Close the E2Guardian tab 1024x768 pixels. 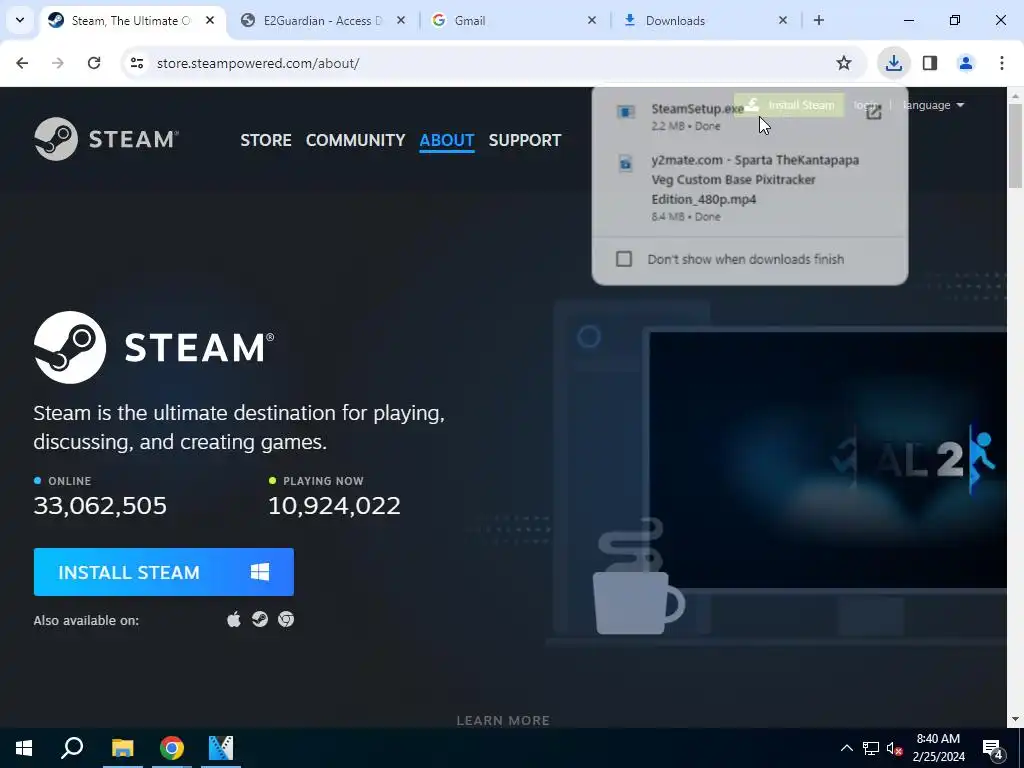401,20
